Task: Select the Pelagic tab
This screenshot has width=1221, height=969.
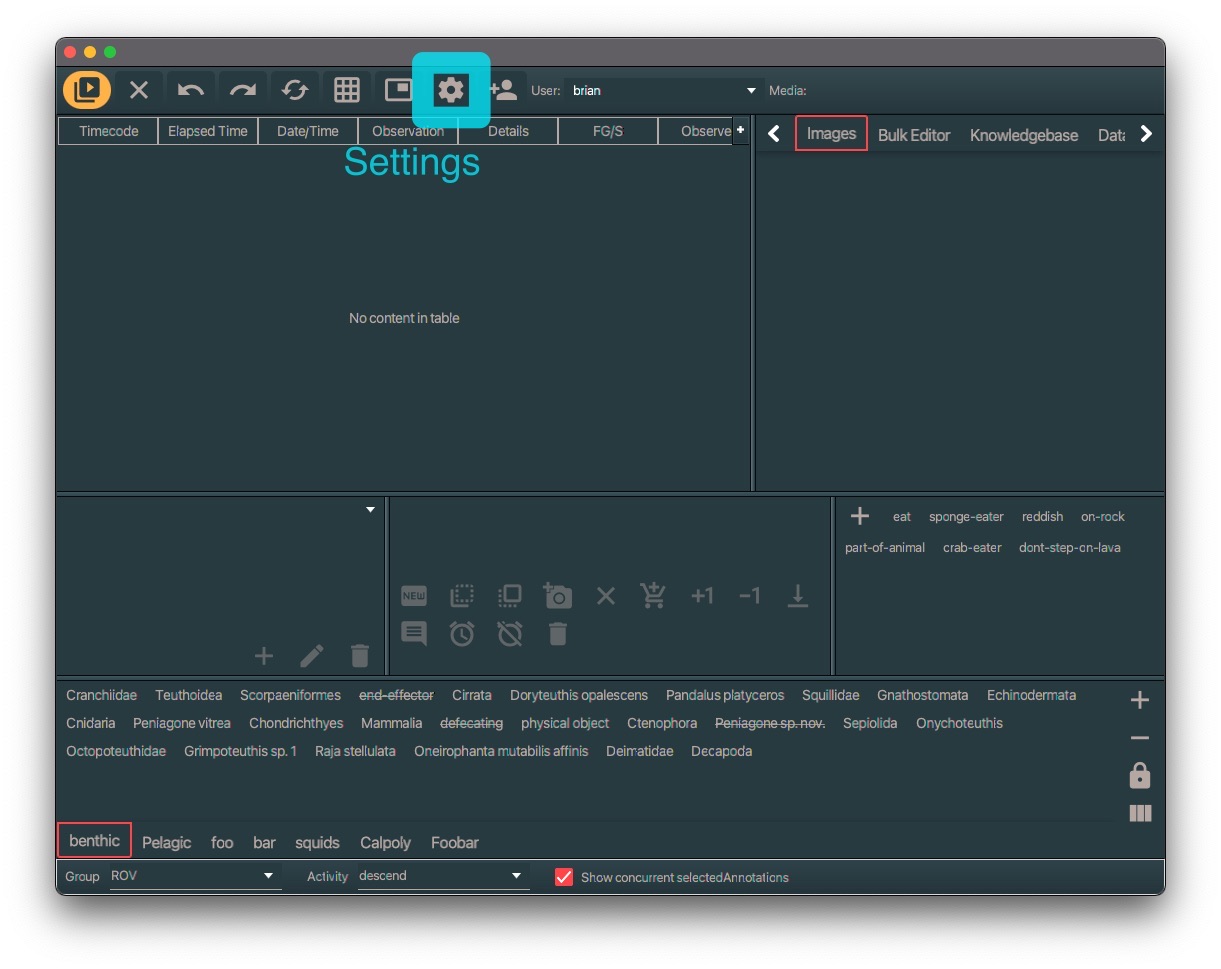Action: [166, 842]
